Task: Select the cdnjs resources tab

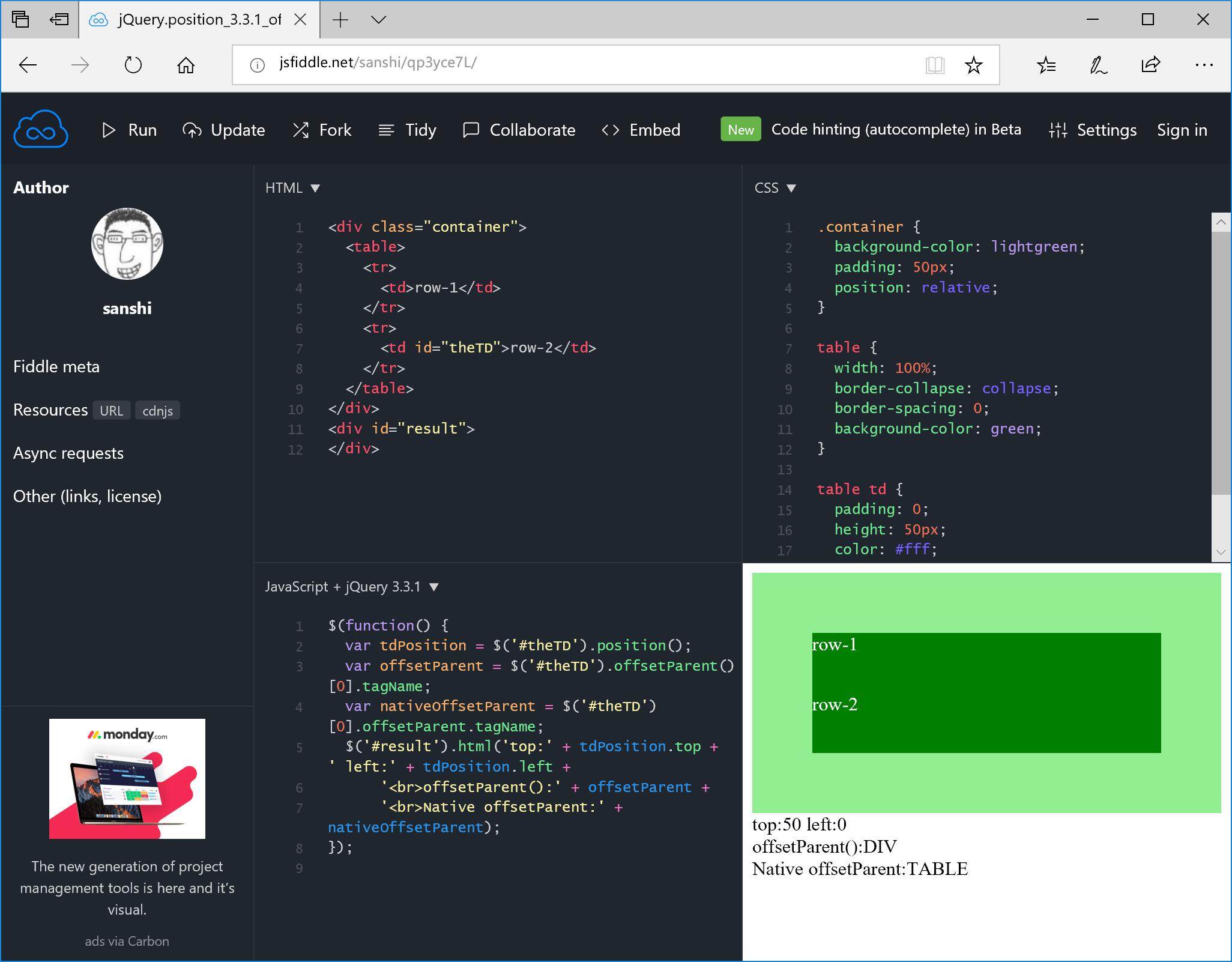Action: point(157,411)
